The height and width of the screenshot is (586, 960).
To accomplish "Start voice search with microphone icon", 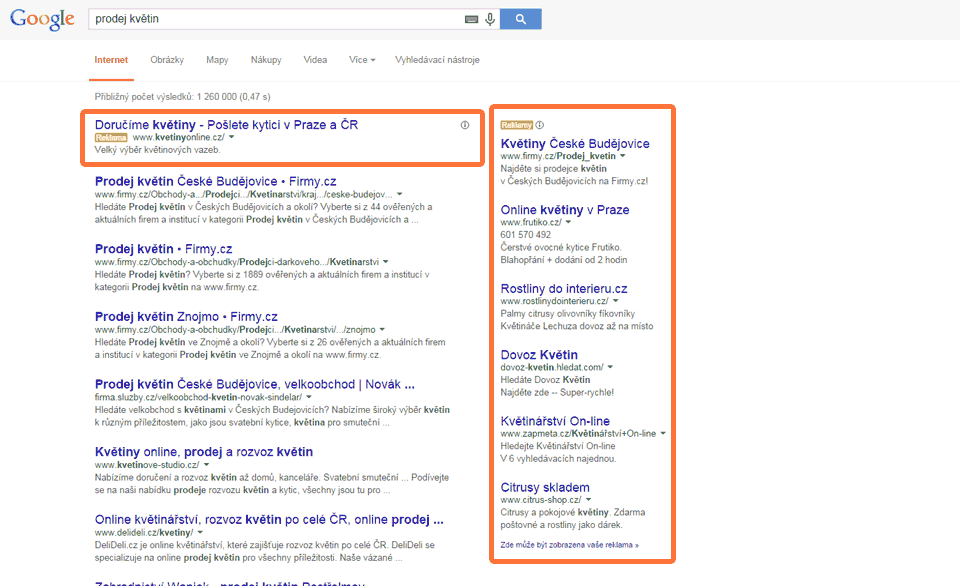I will [490, 20].
